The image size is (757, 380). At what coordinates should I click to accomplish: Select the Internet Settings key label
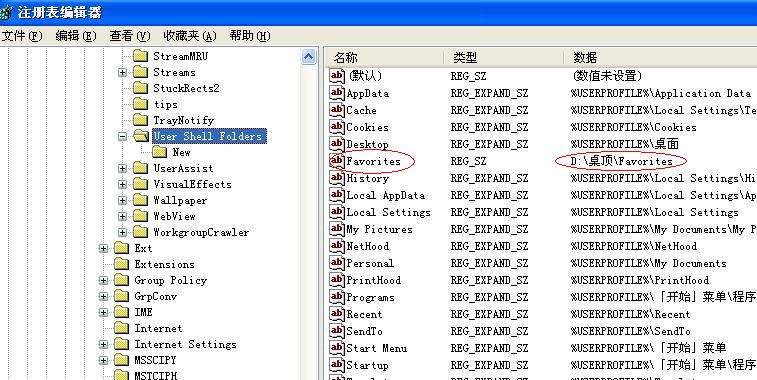point(185,345)
